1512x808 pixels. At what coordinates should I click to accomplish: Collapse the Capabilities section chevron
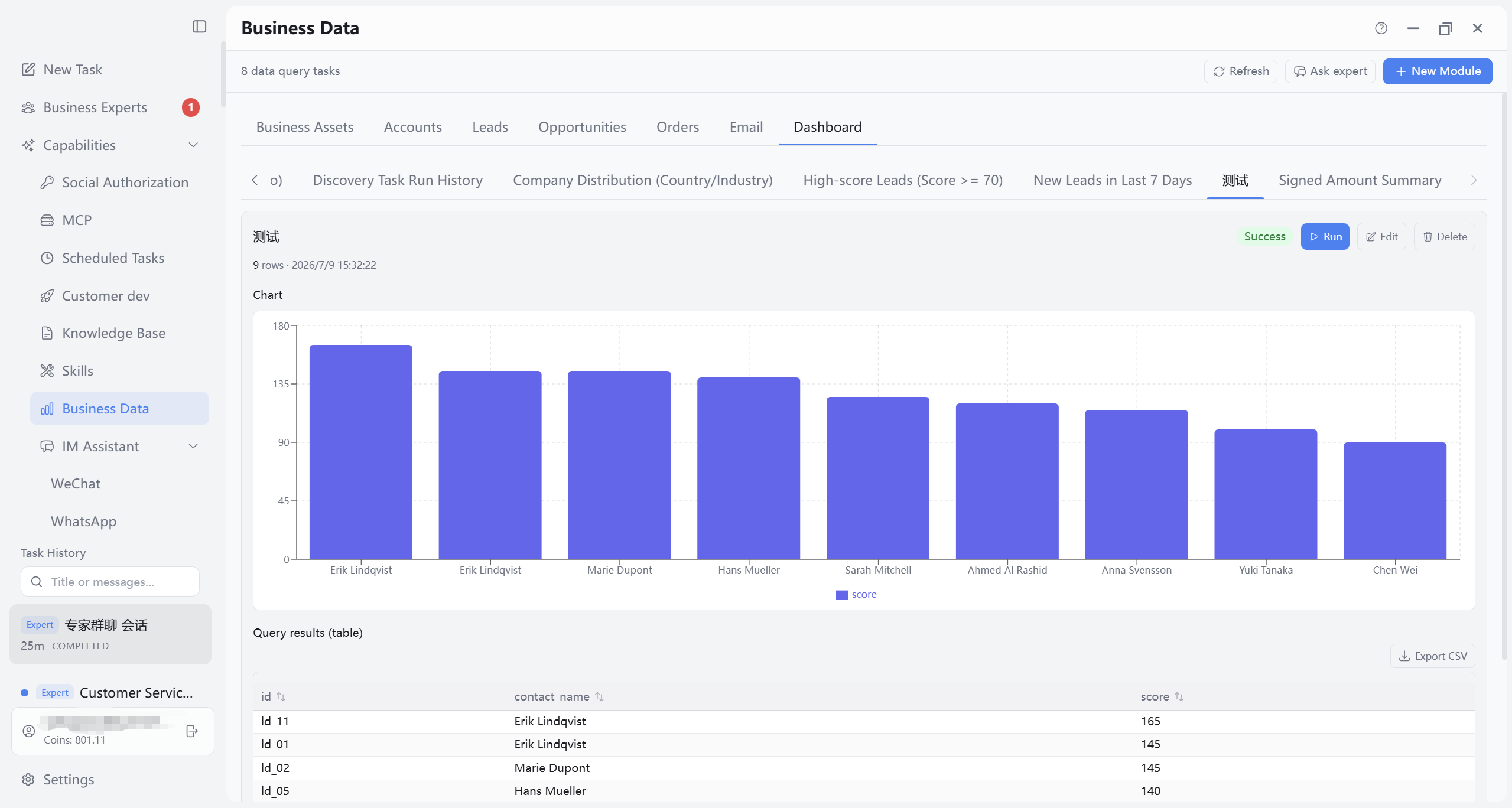(193, 145)
